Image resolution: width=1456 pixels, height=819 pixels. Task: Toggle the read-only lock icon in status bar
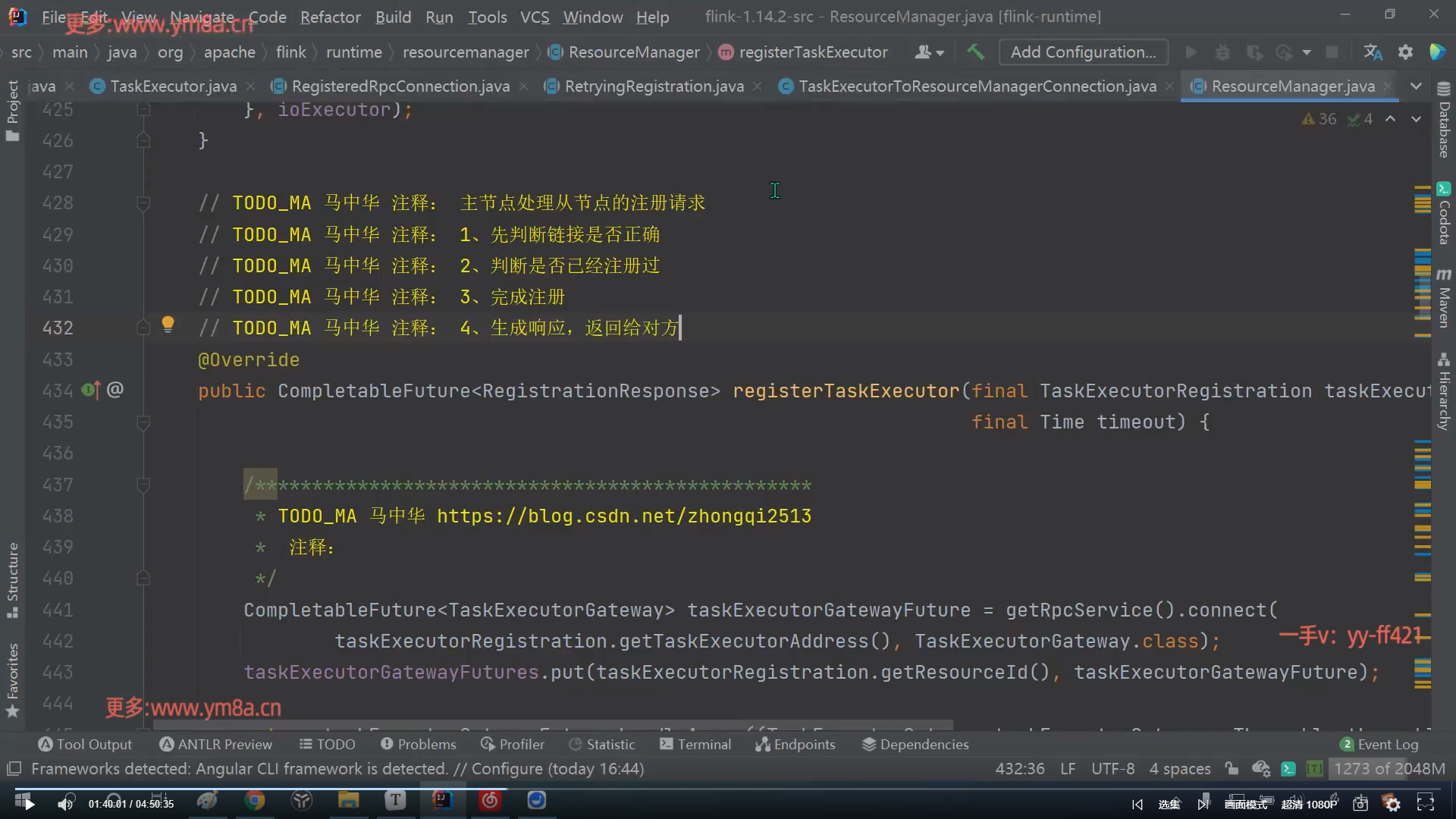(x=1232, y=768)
